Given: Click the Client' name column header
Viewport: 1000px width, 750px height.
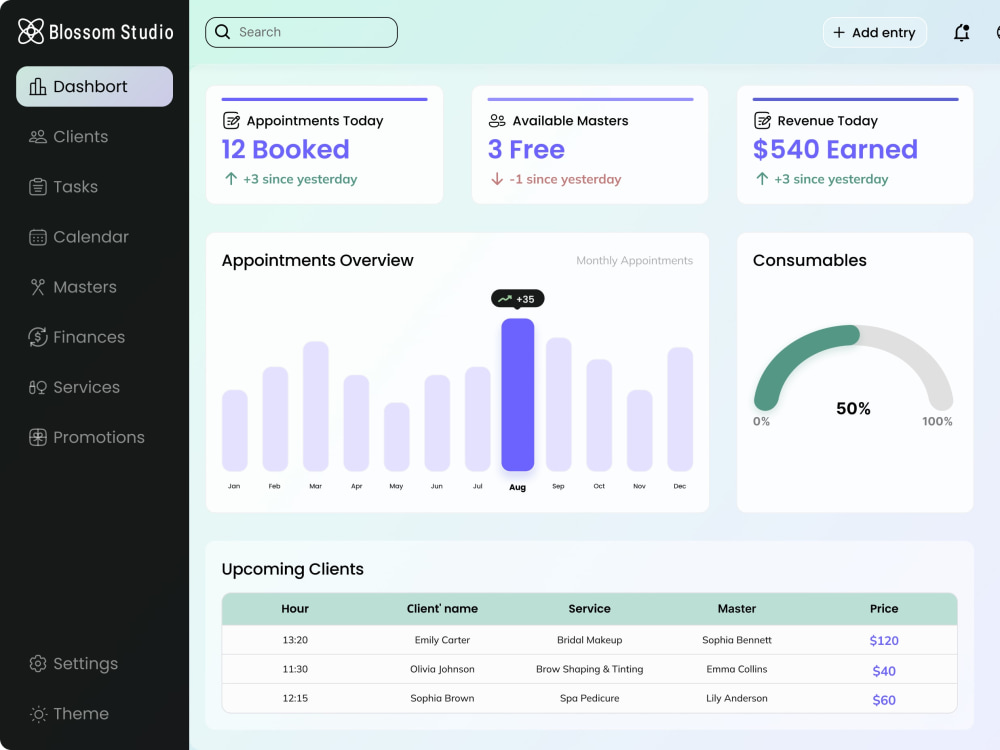Looking at the screenshot, I should click(442, 608).
